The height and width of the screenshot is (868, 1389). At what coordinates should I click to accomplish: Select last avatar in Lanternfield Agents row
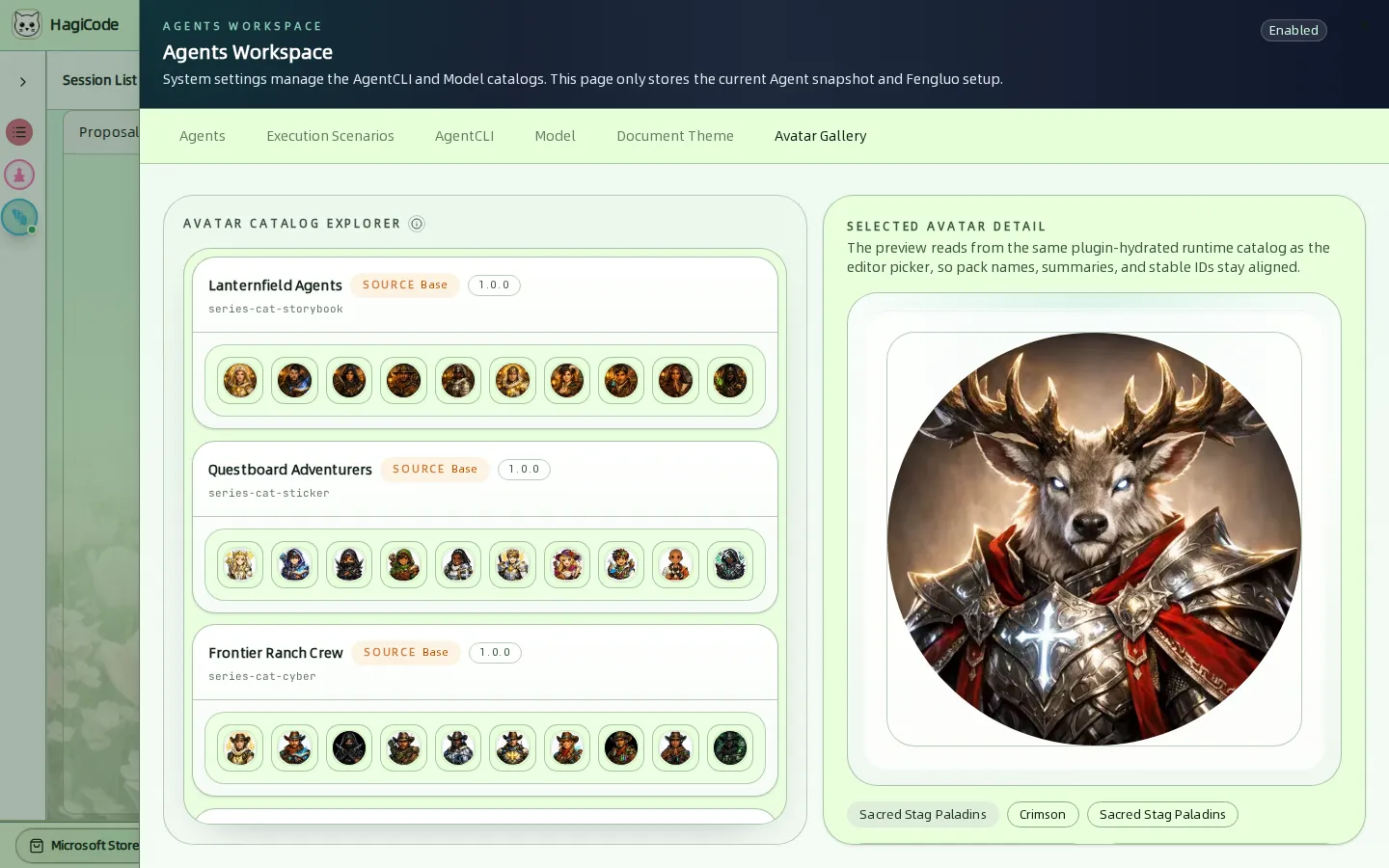[x=730, y=381]
